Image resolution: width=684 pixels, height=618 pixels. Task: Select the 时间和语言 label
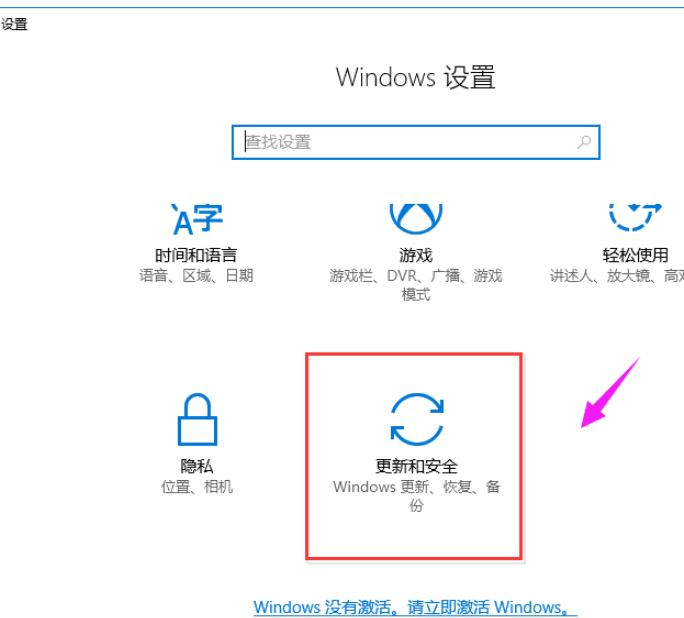[196, 255]
